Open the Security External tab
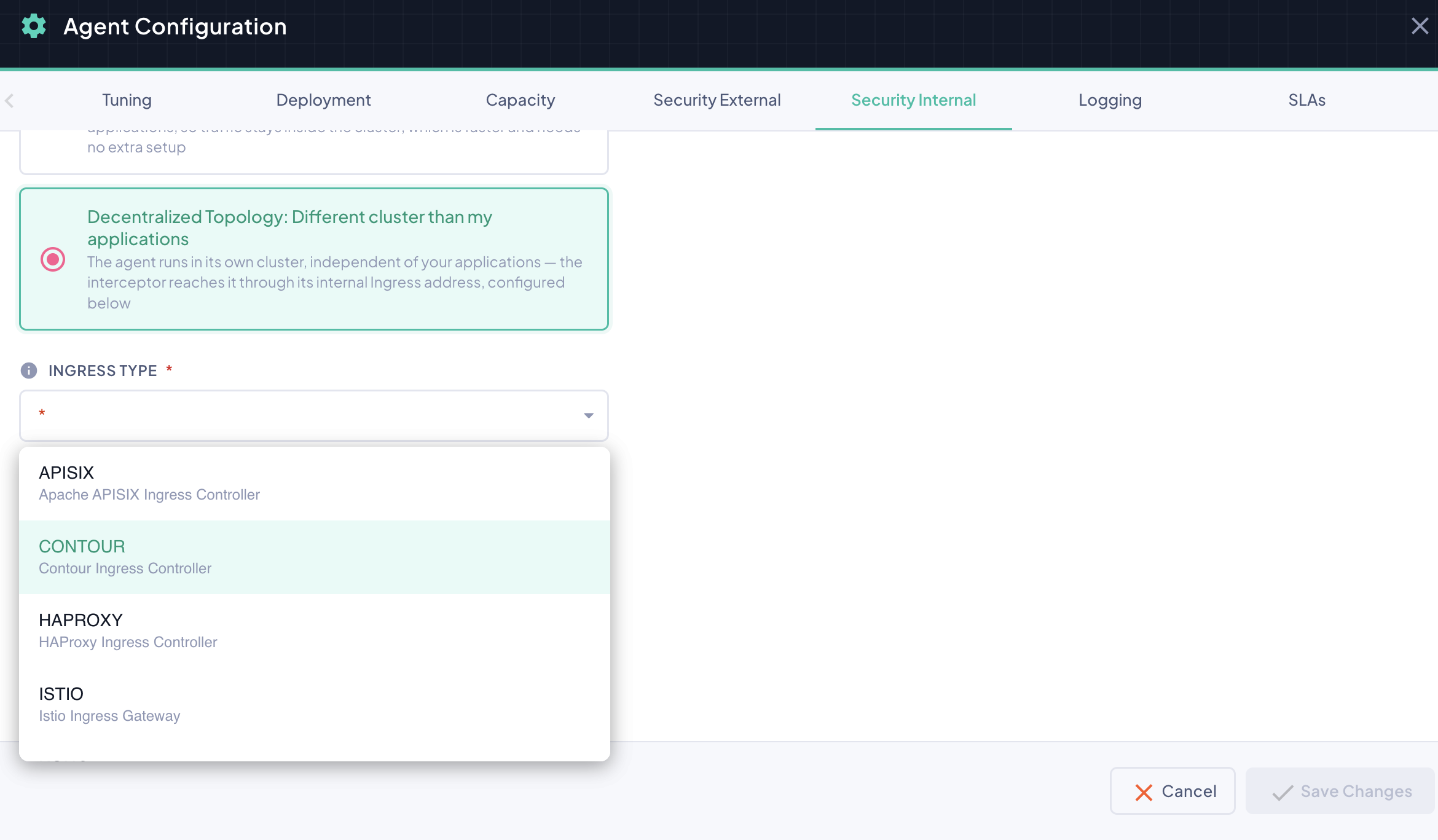Image resolution: width=1438 pixels, height=840 pixels. point(717,100)
